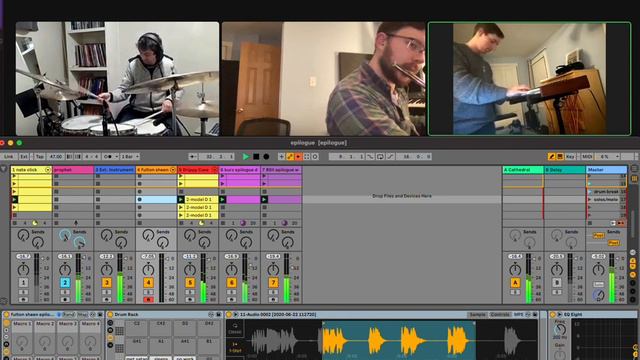This screenshot has width=640, height=360.
Task: Click the Link button in the control bar
Action: [x=8, y=156]
